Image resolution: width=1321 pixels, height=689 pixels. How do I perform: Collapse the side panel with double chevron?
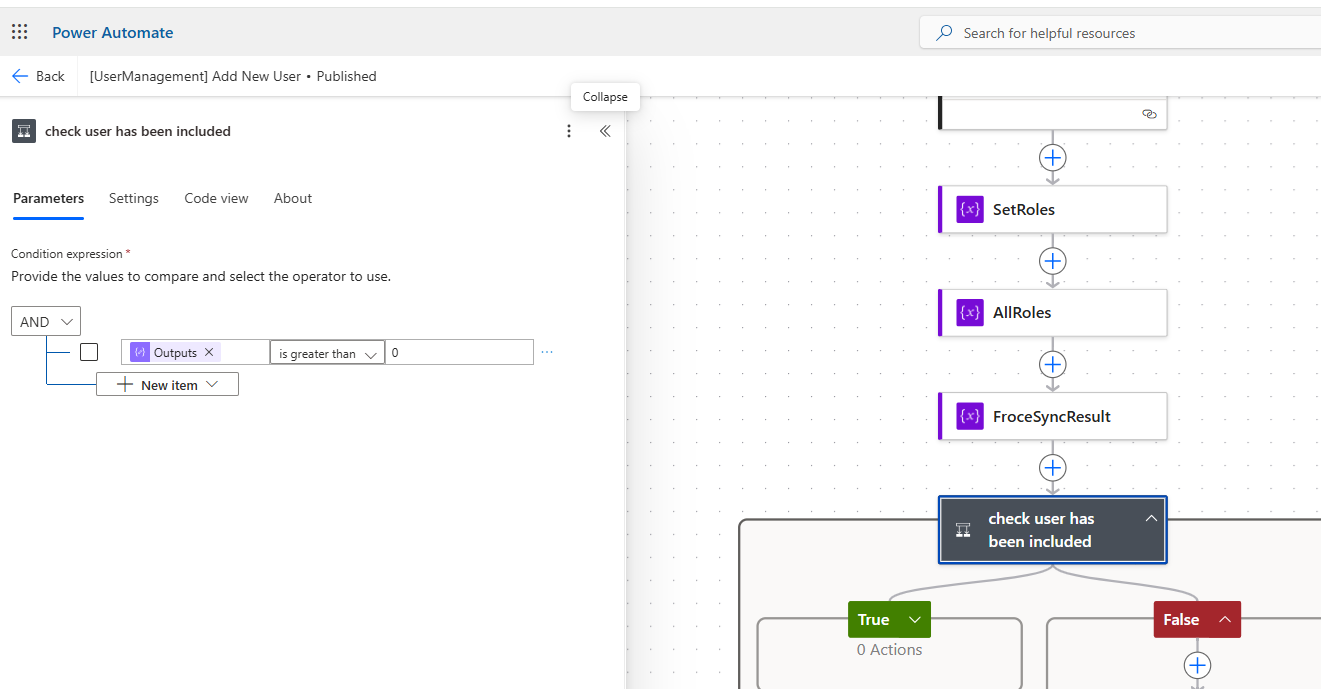605,131
